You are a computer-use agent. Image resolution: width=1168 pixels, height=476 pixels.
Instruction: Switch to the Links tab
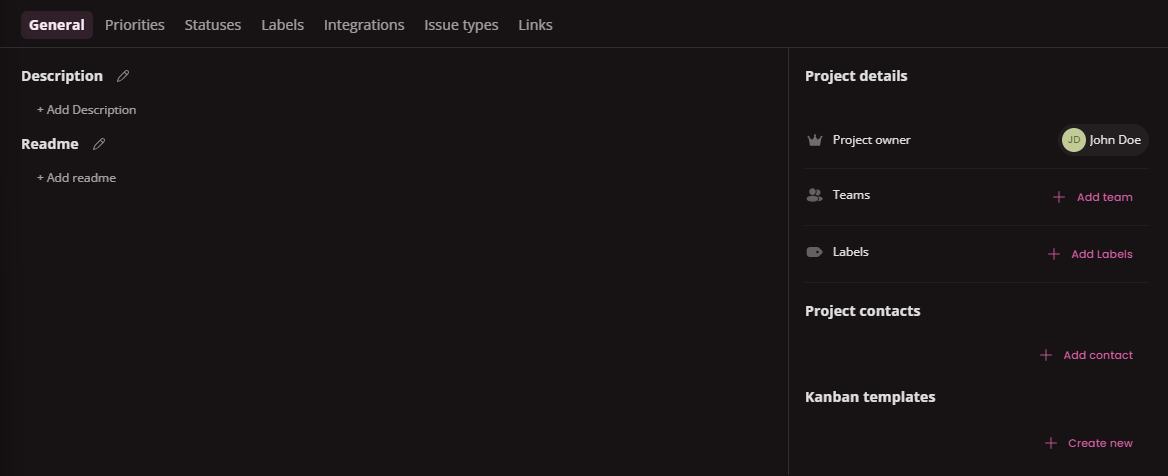coord(535,25)
